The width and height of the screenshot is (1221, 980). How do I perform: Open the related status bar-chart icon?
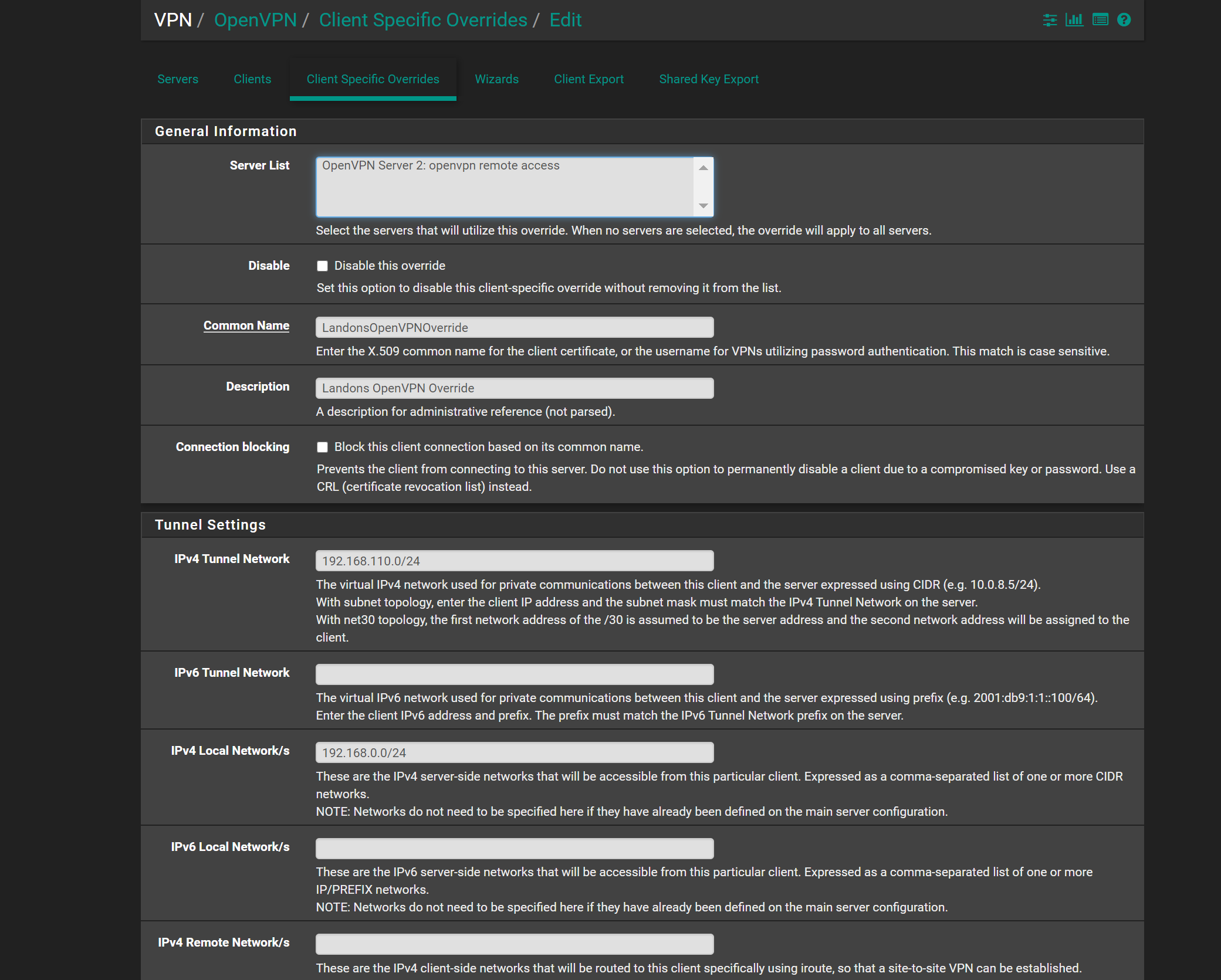point(1074,20)
